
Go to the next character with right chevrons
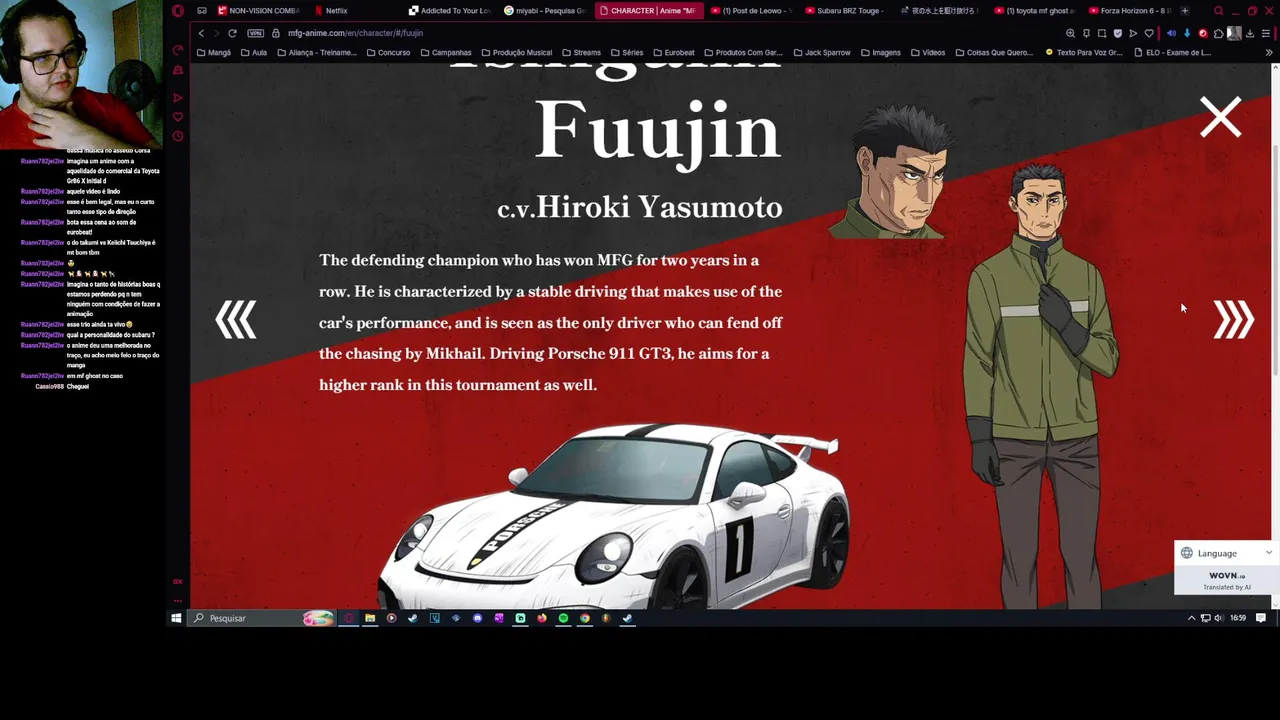pos(1233,320)
